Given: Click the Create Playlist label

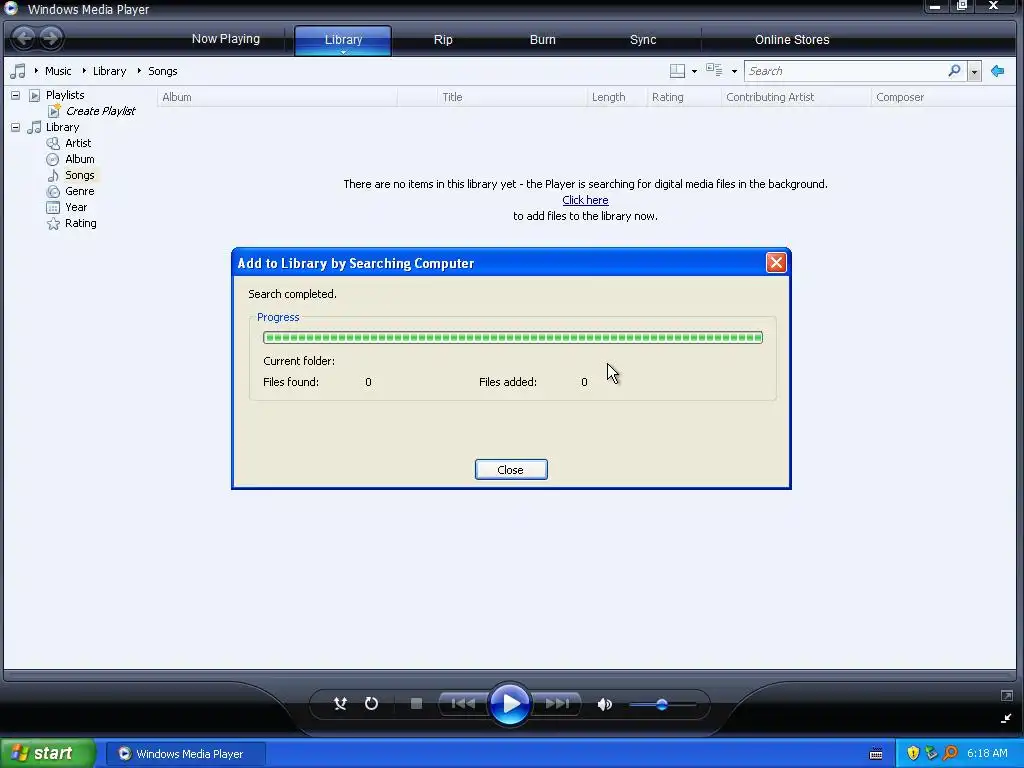Looking at the screenshot, I should coord(101,111).
